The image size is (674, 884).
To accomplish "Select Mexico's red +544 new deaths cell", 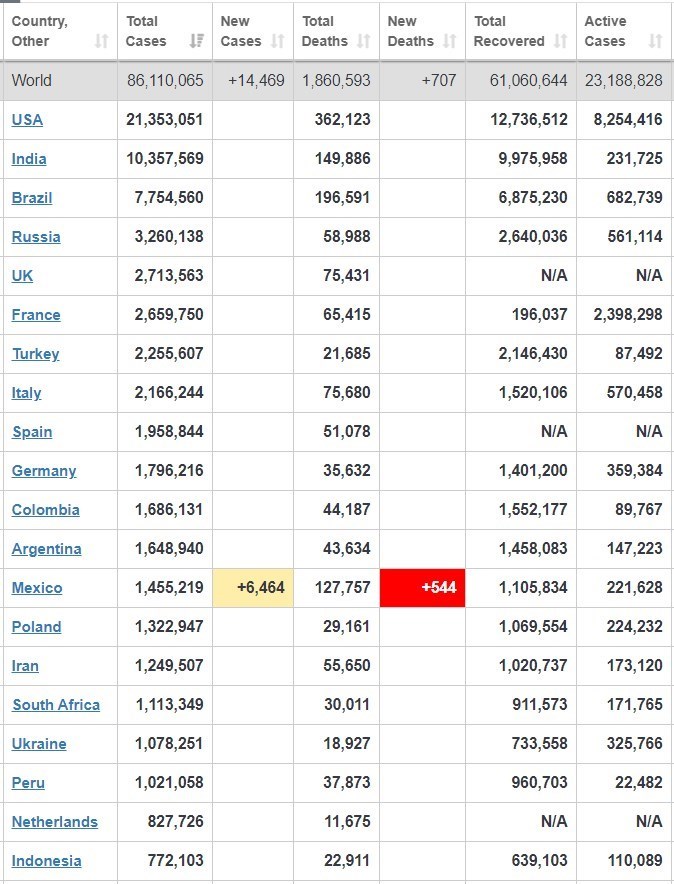I will coord(422,588).
